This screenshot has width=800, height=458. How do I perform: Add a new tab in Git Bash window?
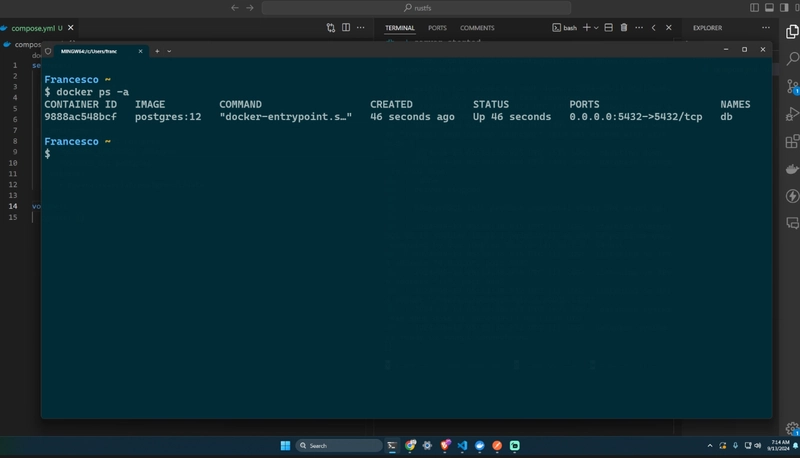point(157,51)
